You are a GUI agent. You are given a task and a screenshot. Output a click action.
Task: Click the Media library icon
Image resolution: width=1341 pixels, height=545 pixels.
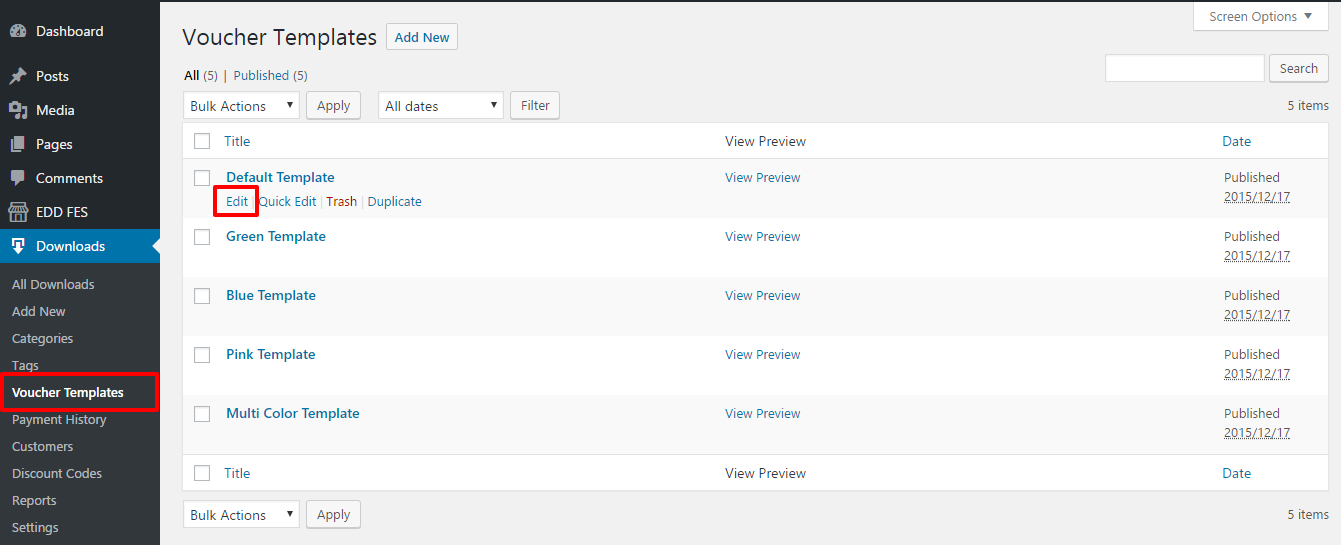tap(18, 110)
